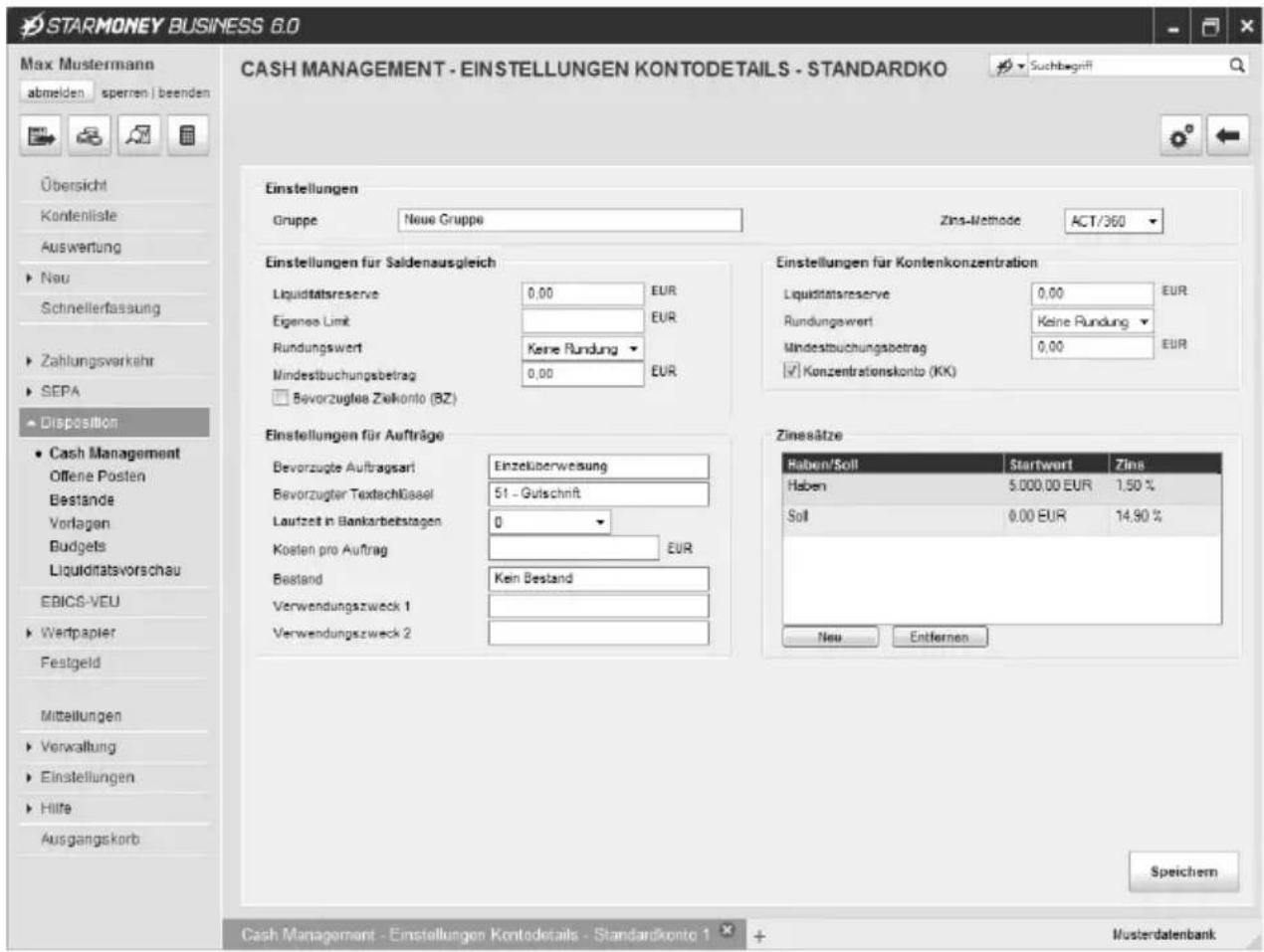Click Mindestbuchungsbetrag field under Kontenkonzentration

coord(1093,347)
